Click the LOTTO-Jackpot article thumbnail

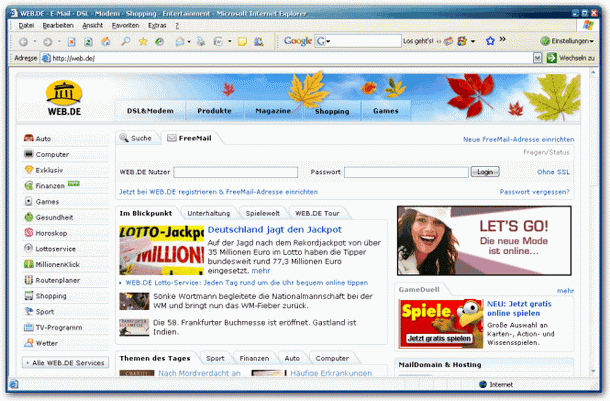[161, 250]
